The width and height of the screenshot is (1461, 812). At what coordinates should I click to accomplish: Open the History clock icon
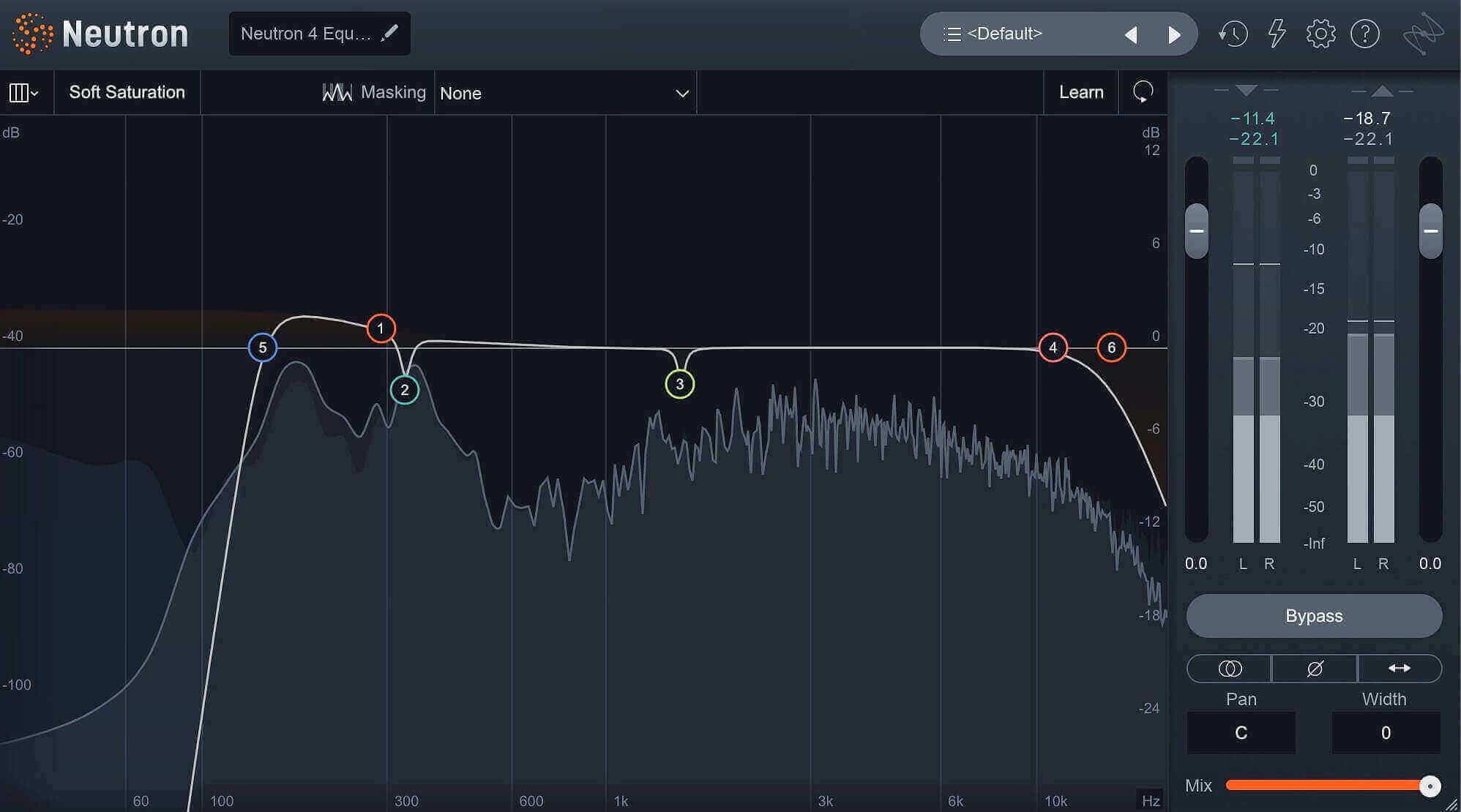[x=1233, y=34]
